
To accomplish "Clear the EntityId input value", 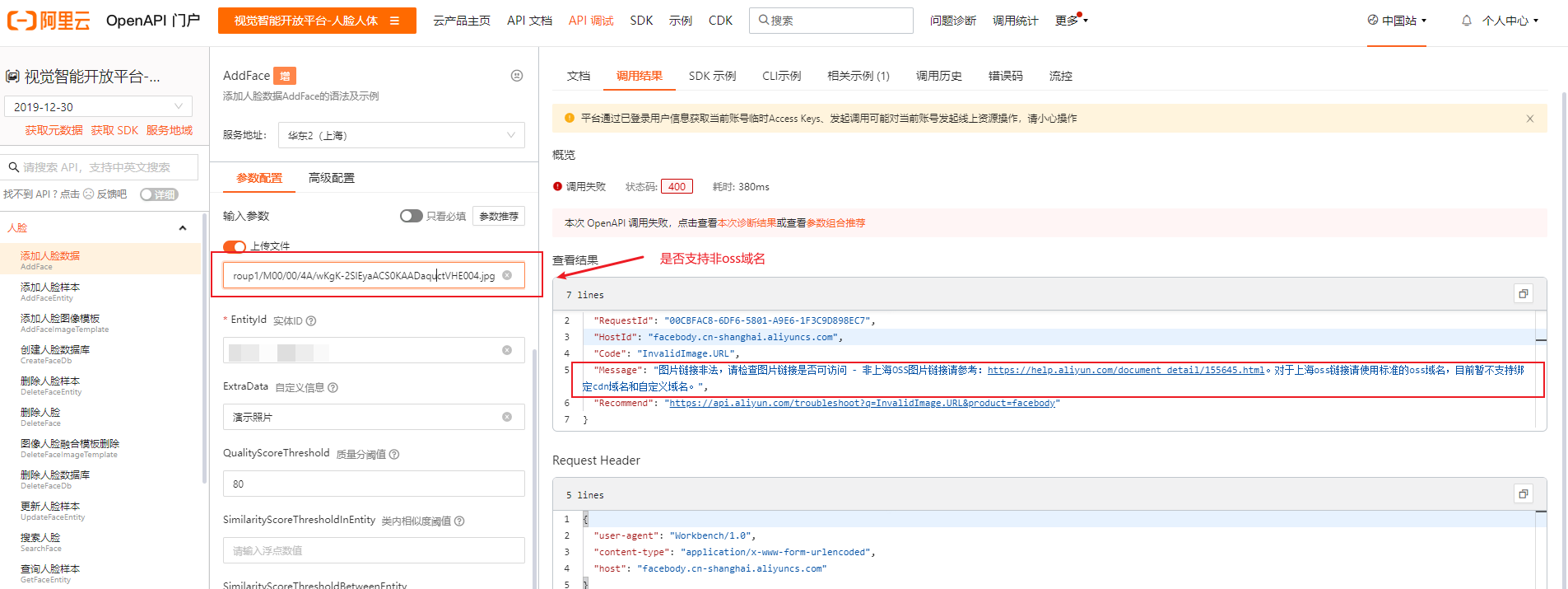I will coord(507,350).
